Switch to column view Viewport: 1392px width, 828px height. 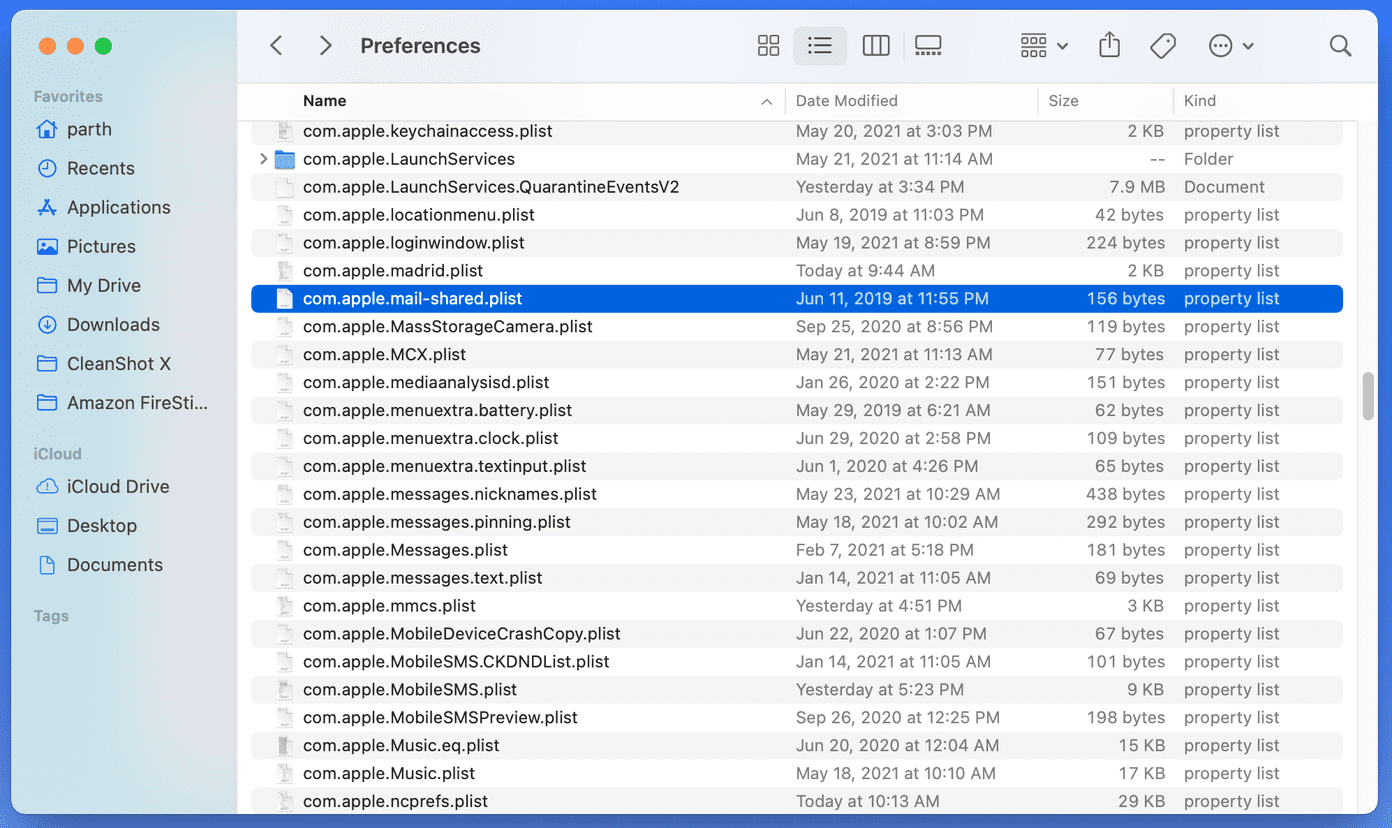click(876, 46)
